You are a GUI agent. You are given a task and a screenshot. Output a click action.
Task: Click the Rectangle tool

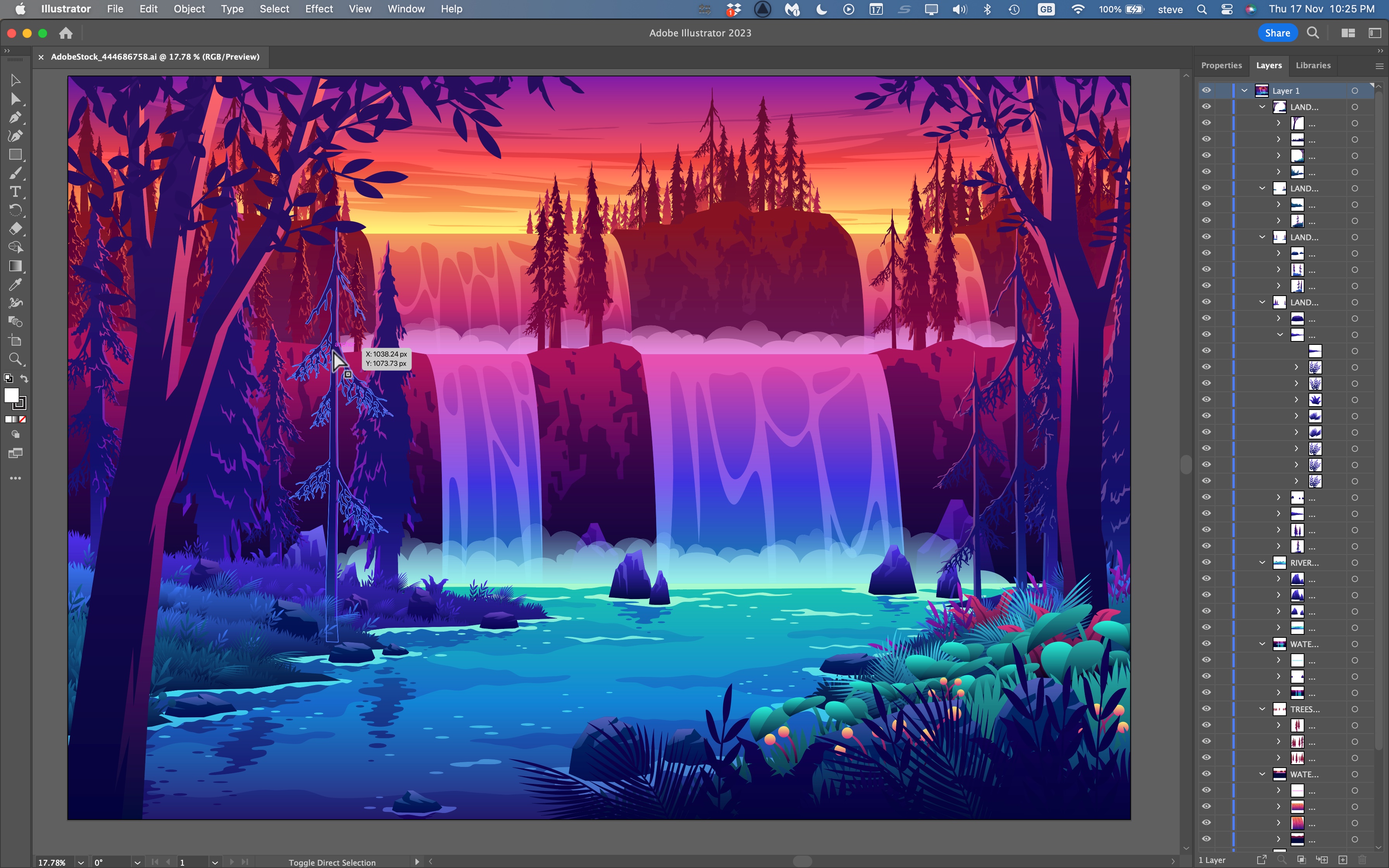(x=14, y=155)
